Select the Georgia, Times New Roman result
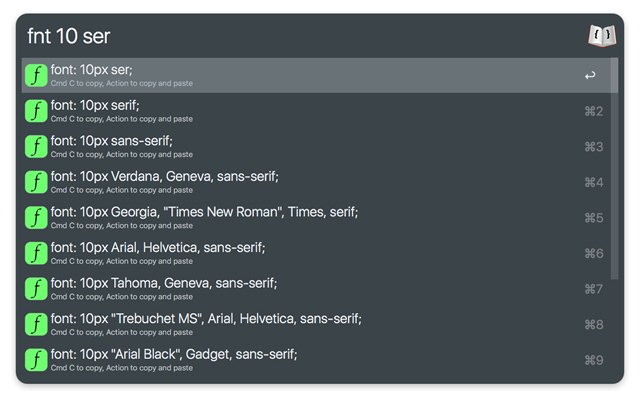 click(x=204, y=212)
